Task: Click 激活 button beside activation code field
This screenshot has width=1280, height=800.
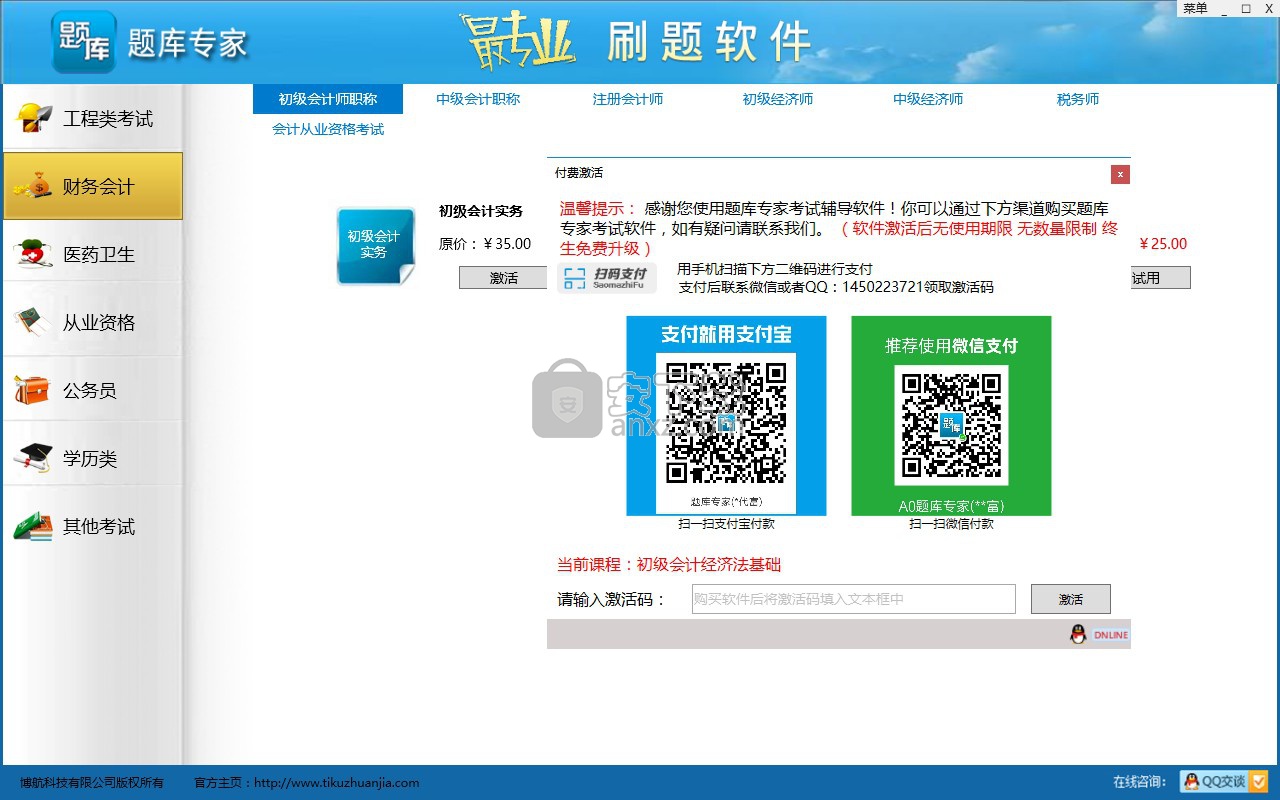Action: coord(1071,599)
